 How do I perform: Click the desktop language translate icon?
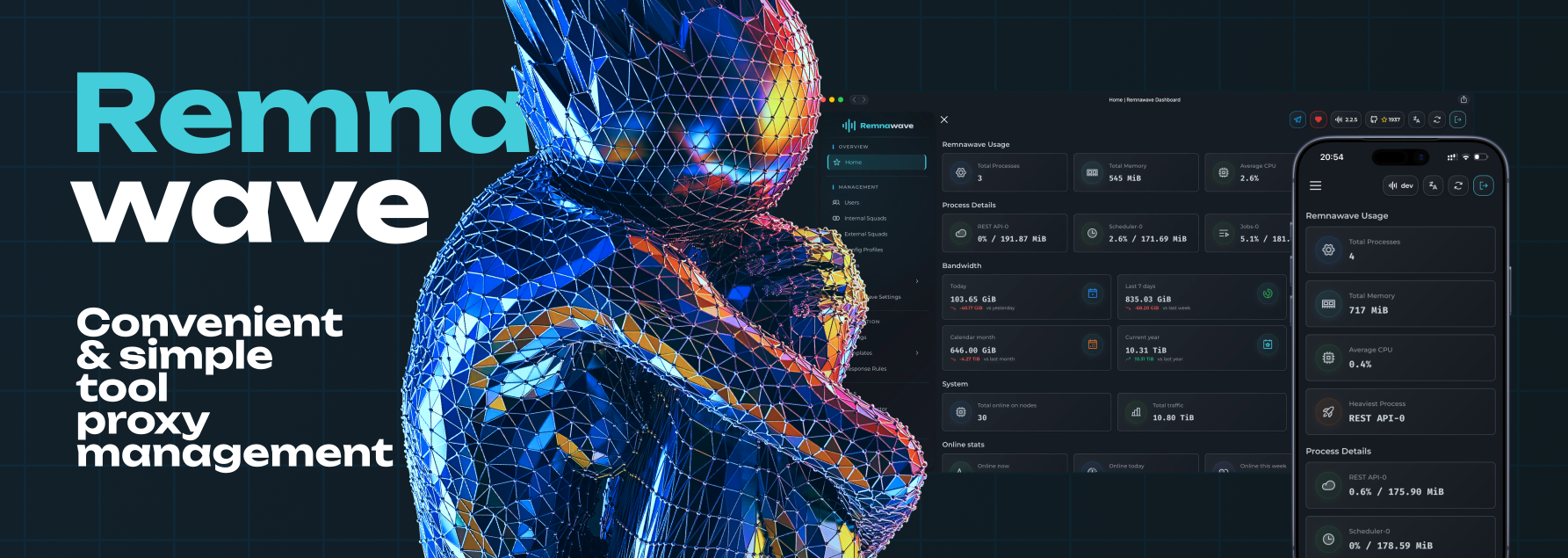(x=1416, y=120)
